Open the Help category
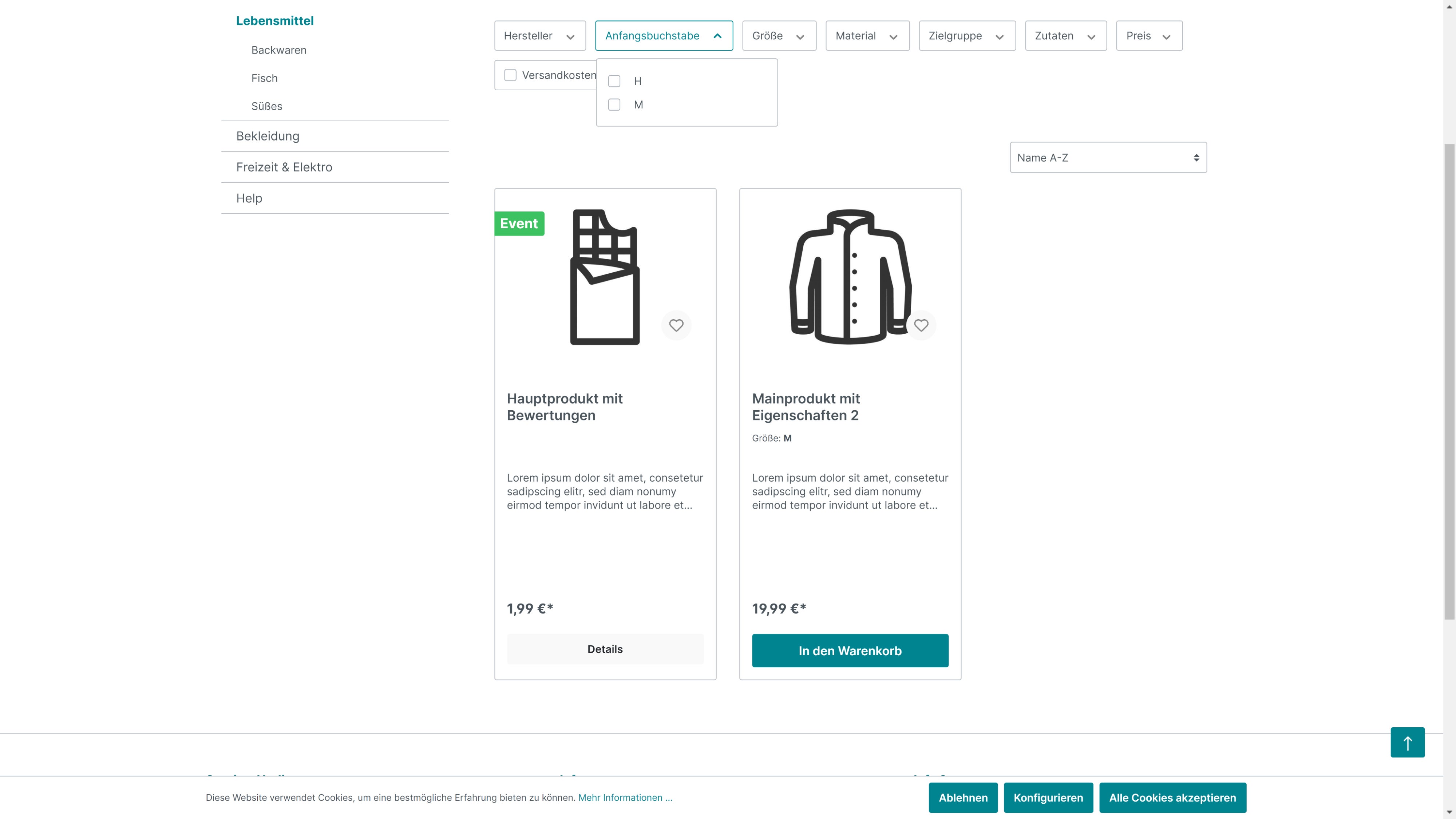Image resolution: width=1456 pixels, height=819 pixels. click(x=249, y=198)
